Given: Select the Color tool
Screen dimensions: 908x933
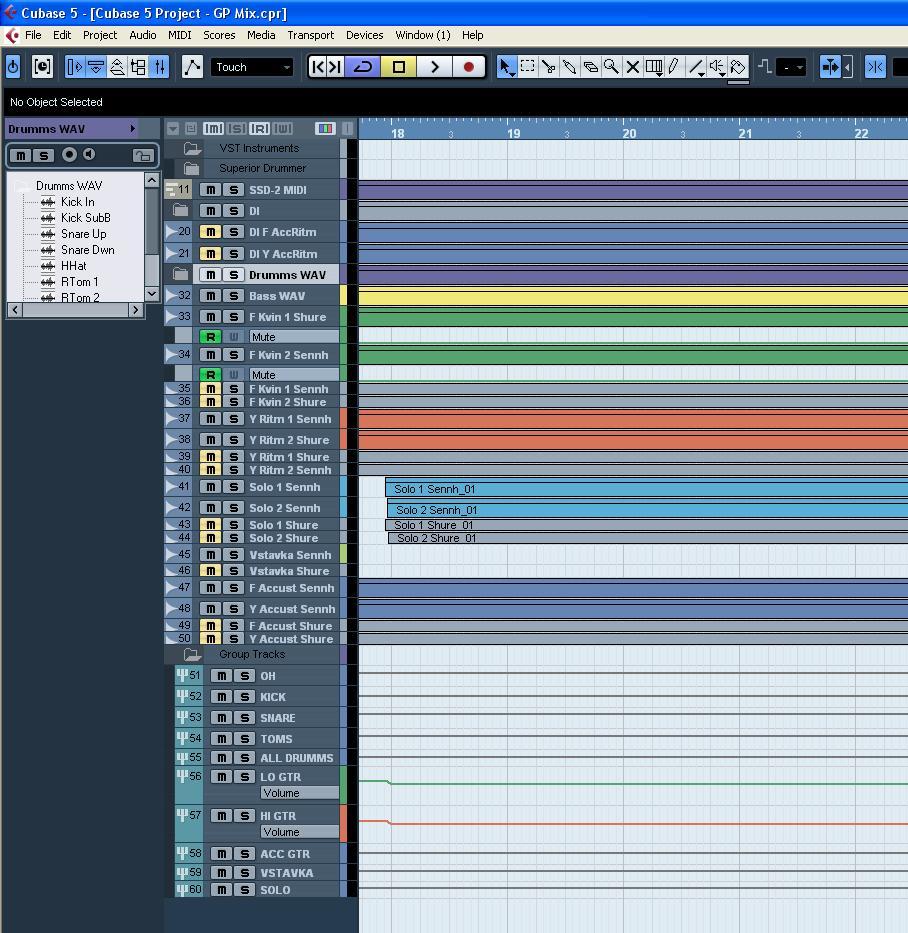Looking at the screenshot, I should (738, 67).
